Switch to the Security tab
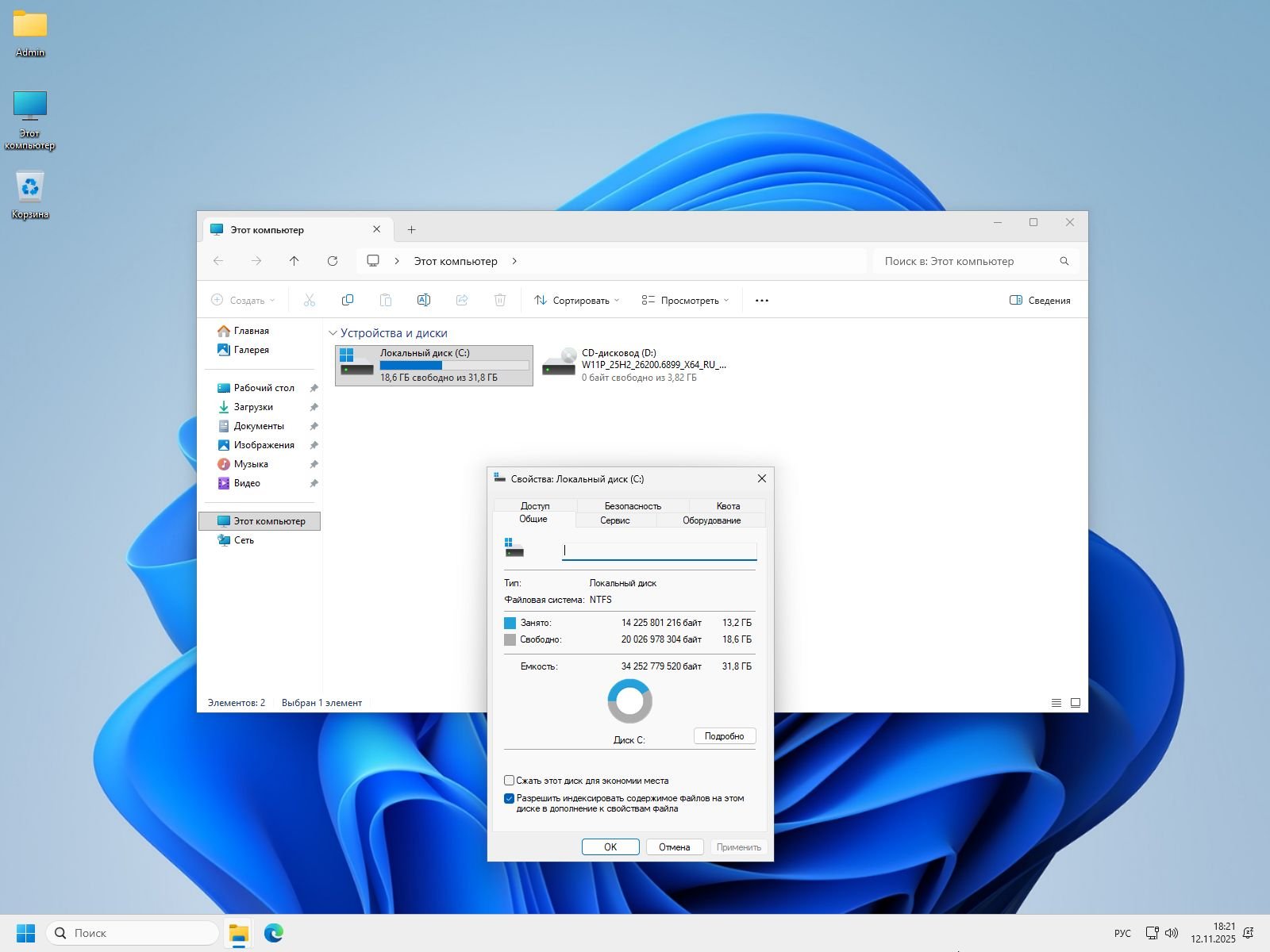 click(x=633, y=506)
